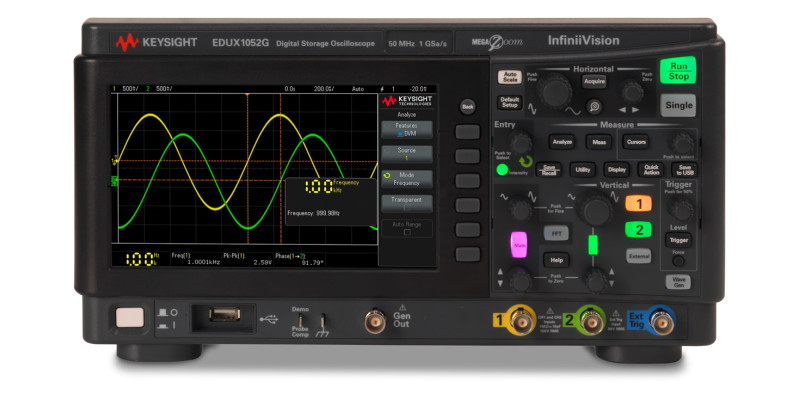Toggle the External trigger key
Image resolution: width=800 pixels, height=400 pixels.
click(639, 256)
